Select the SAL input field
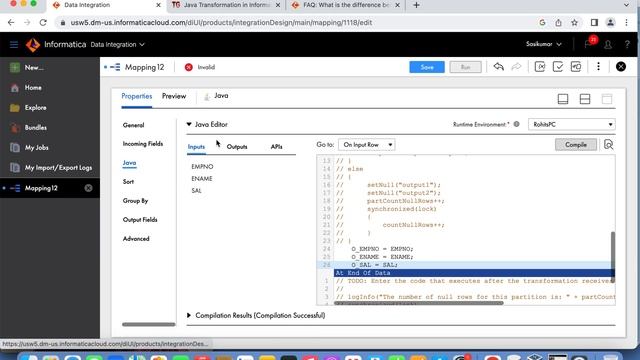The height and width of the screenshot is (360, 640). [x=196, y=191]
